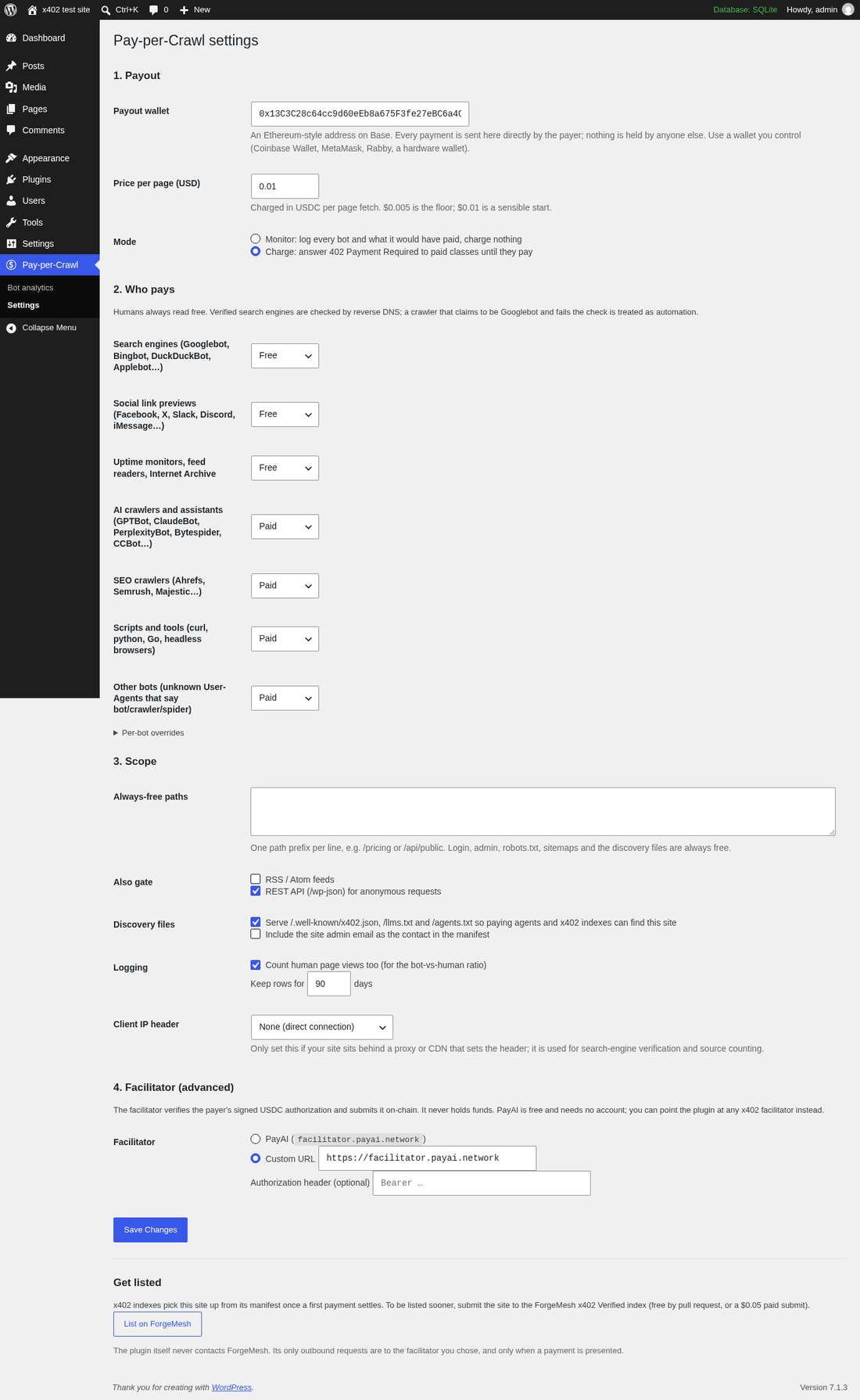Click the Payout wallet address field
Viewport: 860px width, 1400px height.
(360, 113)
